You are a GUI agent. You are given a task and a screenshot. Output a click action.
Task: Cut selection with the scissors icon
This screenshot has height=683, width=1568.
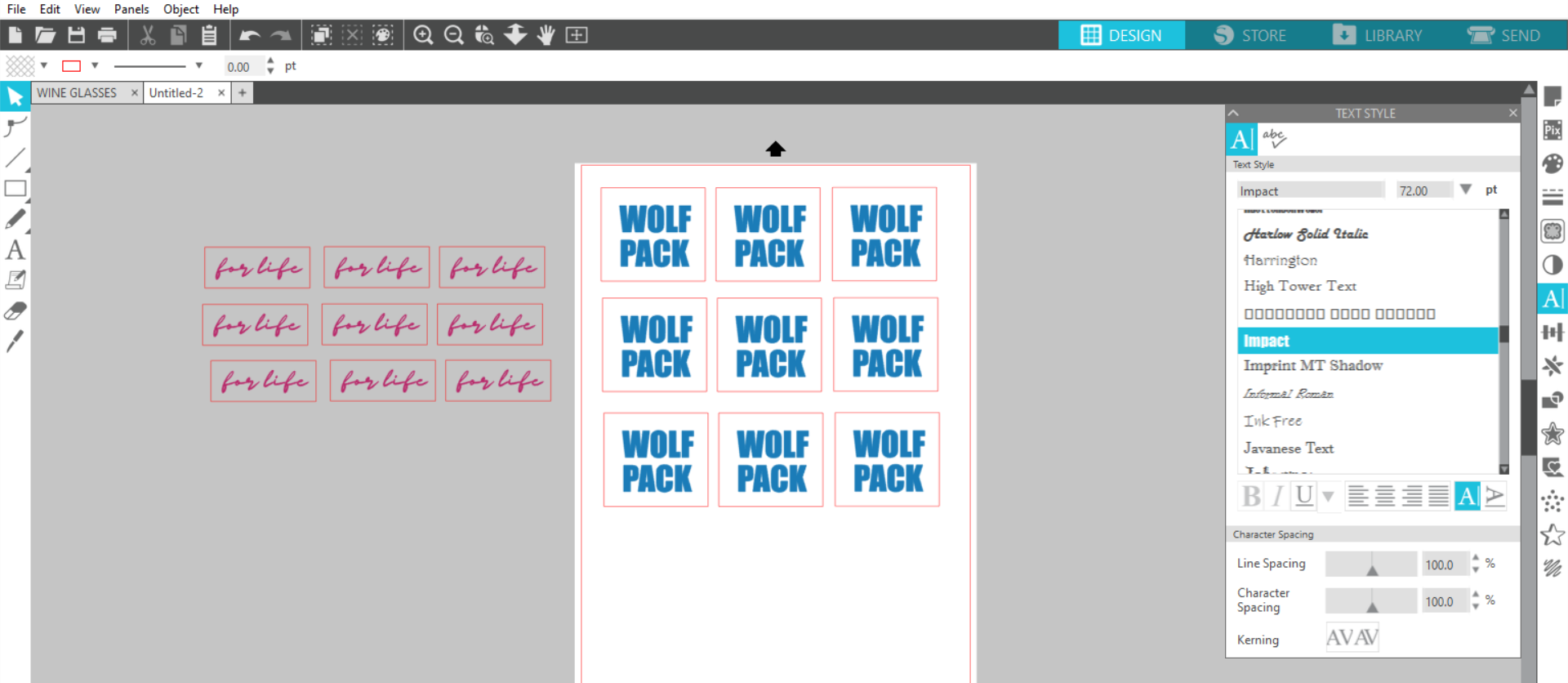point(148,35)
